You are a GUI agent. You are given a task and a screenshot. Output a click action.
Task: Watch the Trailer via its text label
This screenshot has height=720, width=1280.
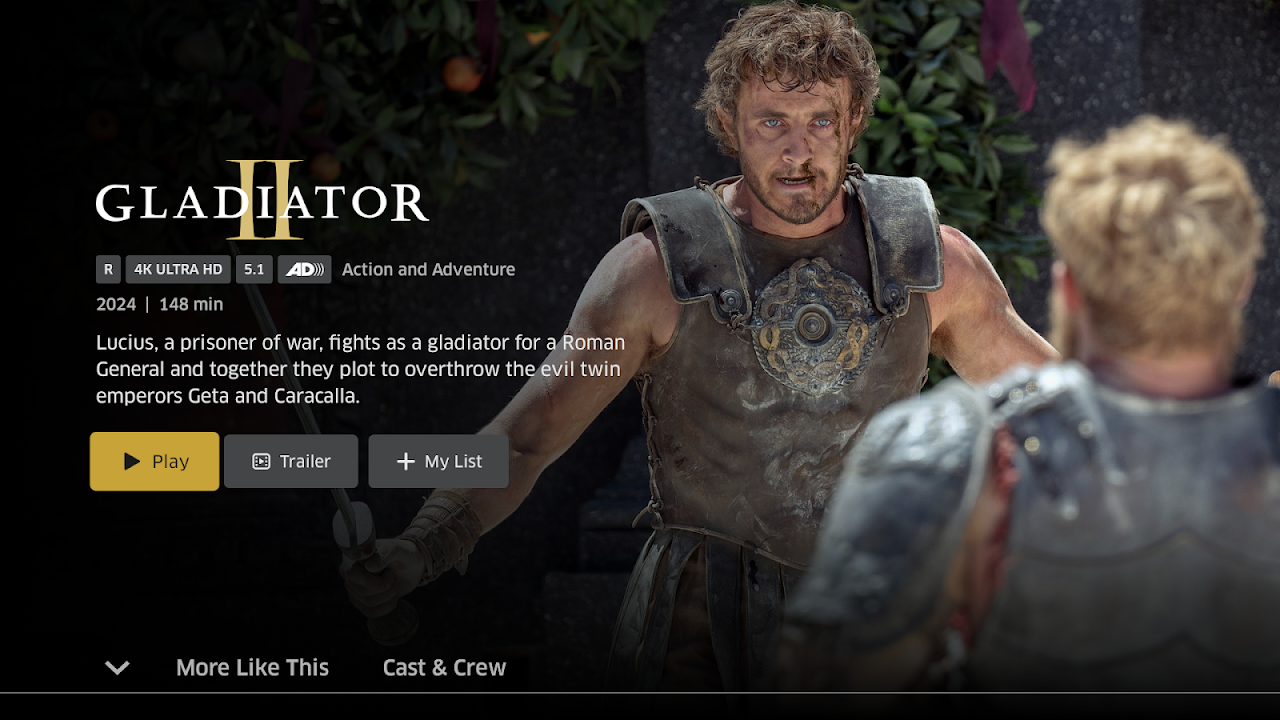click(305, 461)
